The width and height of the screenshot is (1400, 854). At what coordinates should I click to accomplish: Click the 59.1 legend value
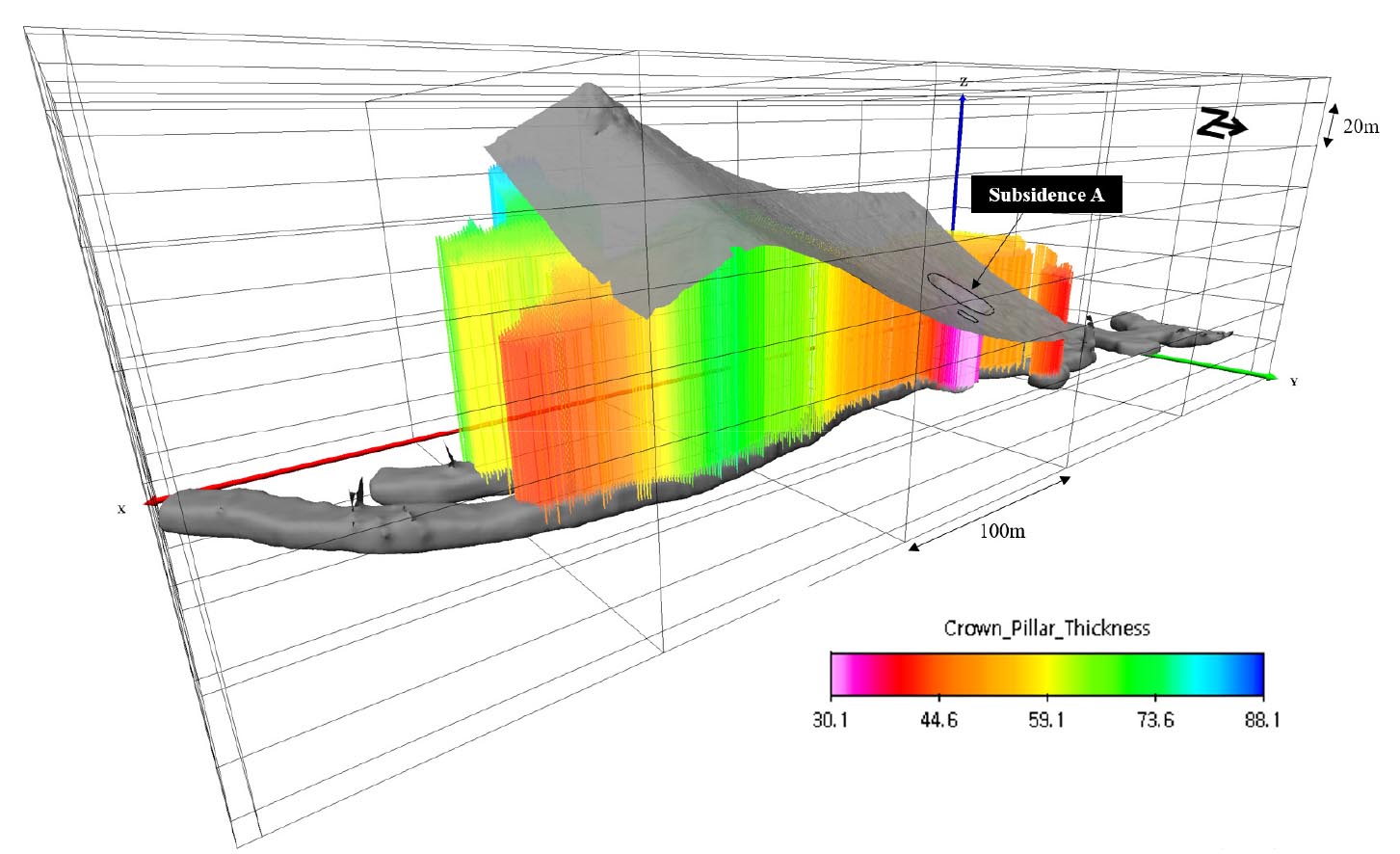tap(1045, 720)
